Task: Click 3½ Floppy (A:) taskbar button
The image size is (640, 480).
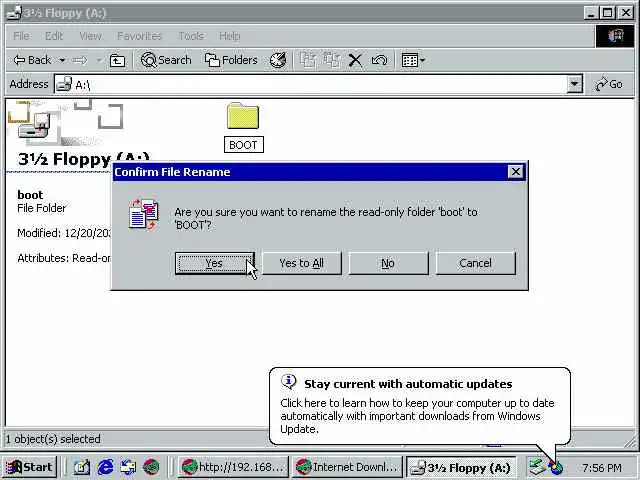Action: click(462, 467)
